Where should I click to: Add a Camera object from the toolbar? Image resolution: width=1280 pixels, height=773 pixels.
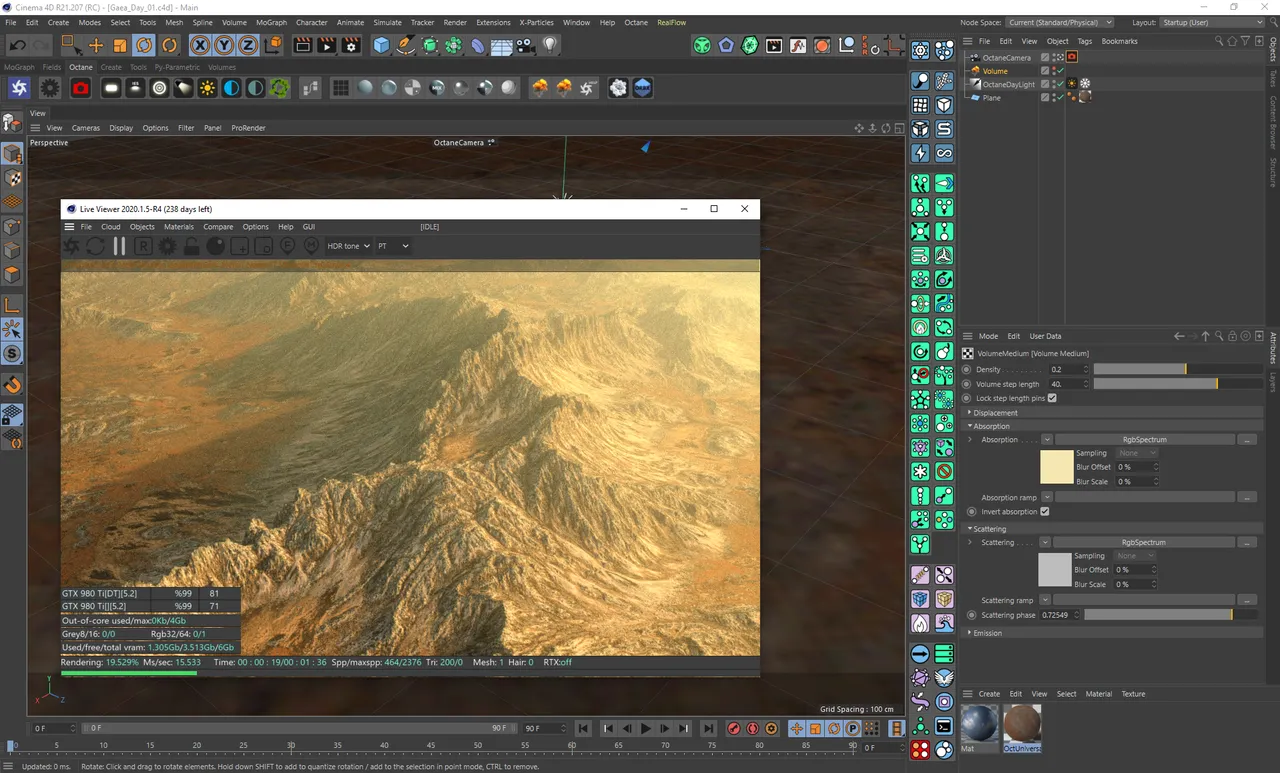pos(526,45)
